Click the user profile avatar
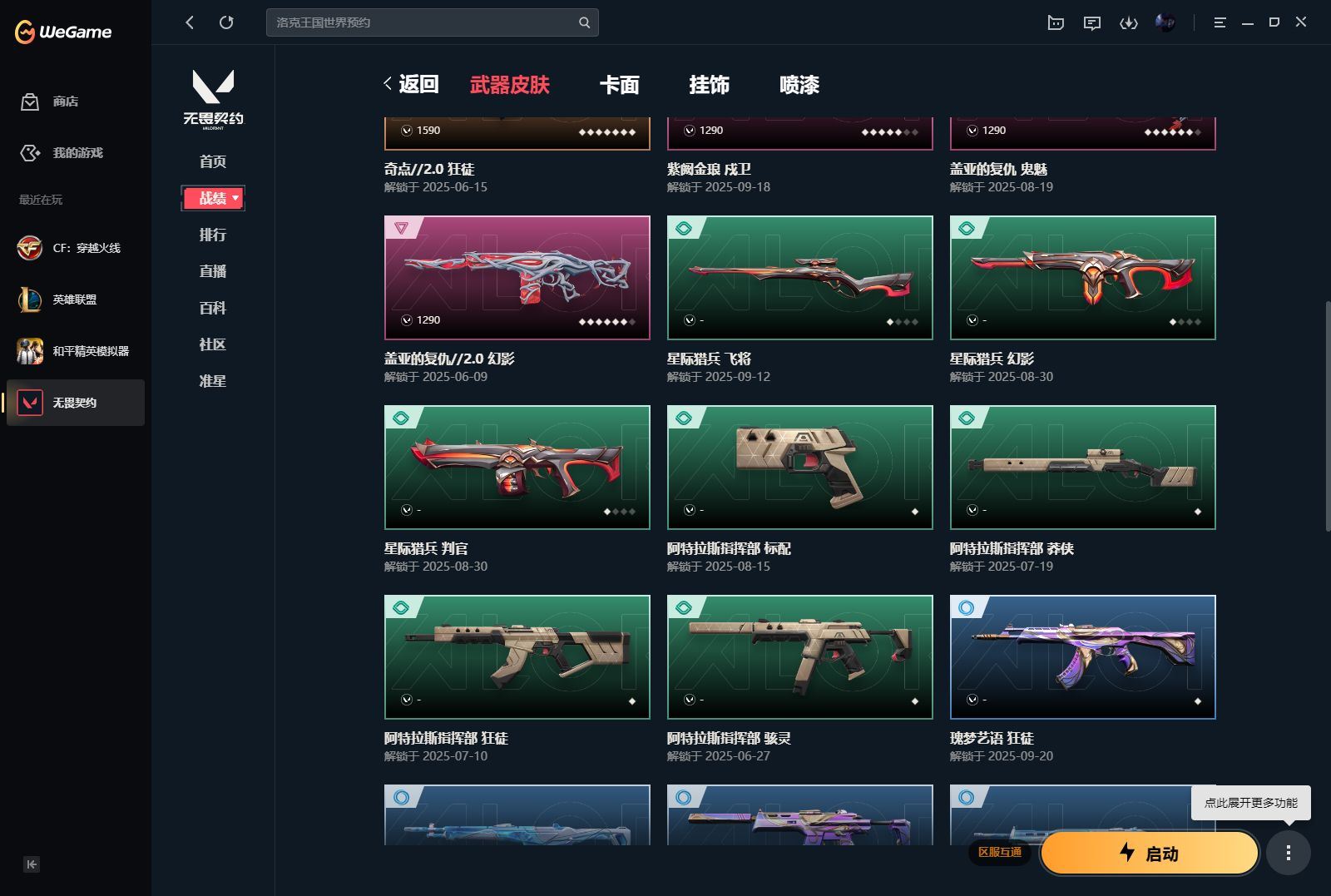 tap(1165, 22)
